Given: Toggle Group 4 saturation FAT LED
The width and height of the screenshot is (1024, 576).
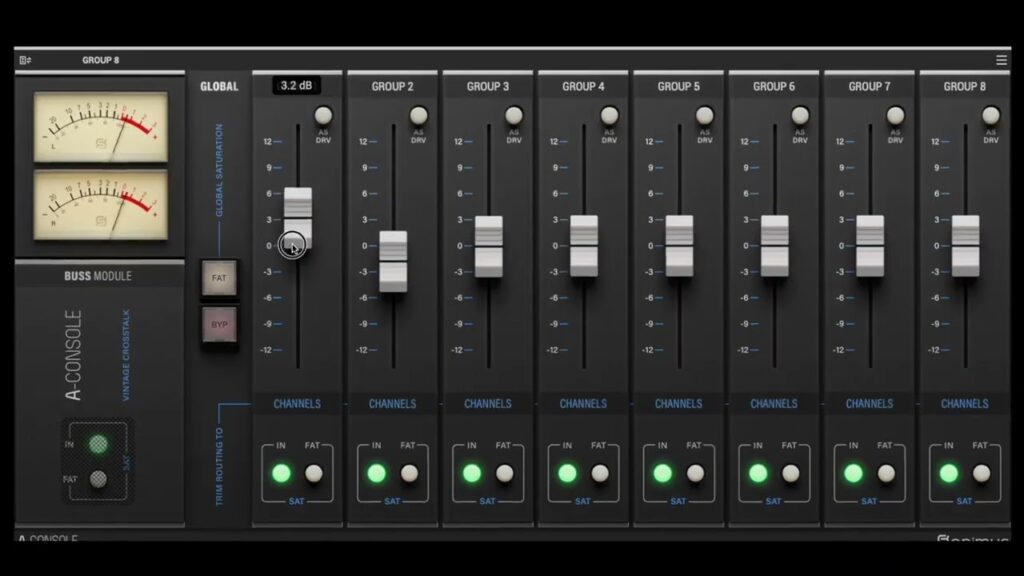Looking at the screenshot, I should [x=600, y=473].
